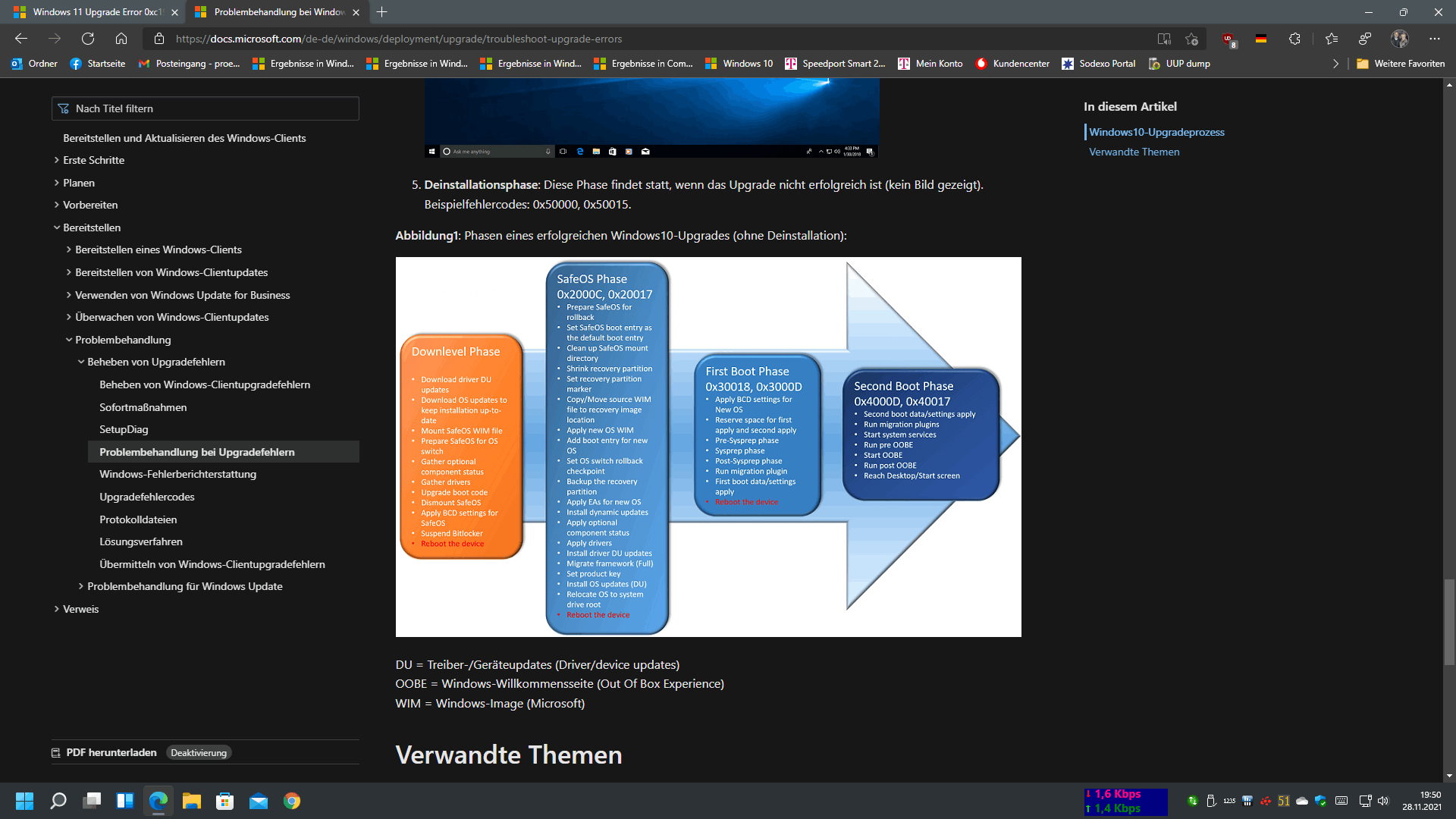Open a new browser tab
This screenshot has width=1456, height=819.
[381, 12]
